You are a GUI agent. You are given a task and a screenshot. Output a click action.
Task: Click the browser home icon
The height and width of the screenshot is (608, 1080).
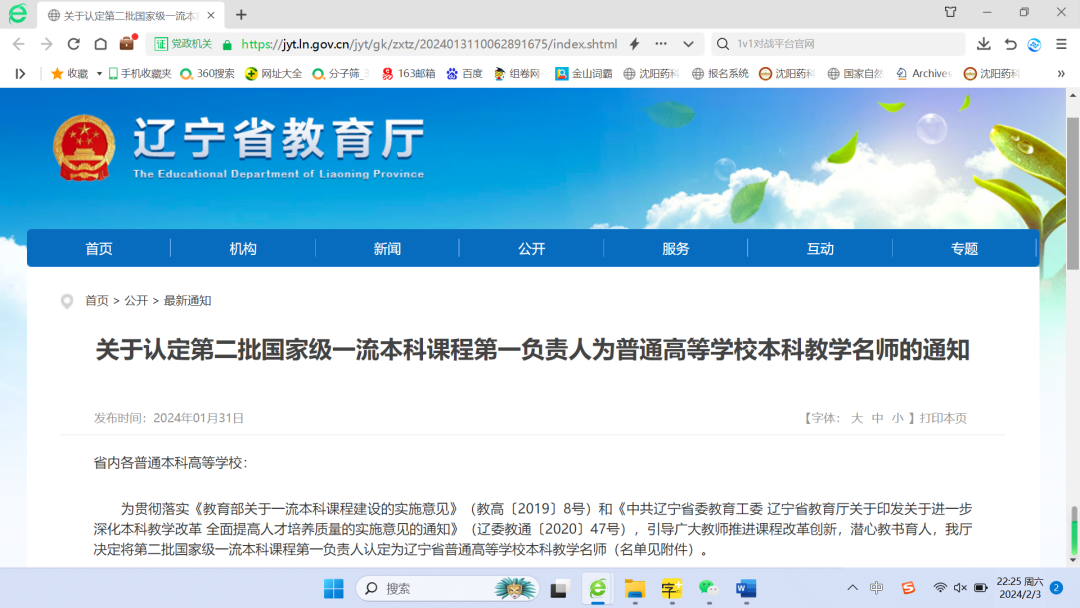[100, 44]
